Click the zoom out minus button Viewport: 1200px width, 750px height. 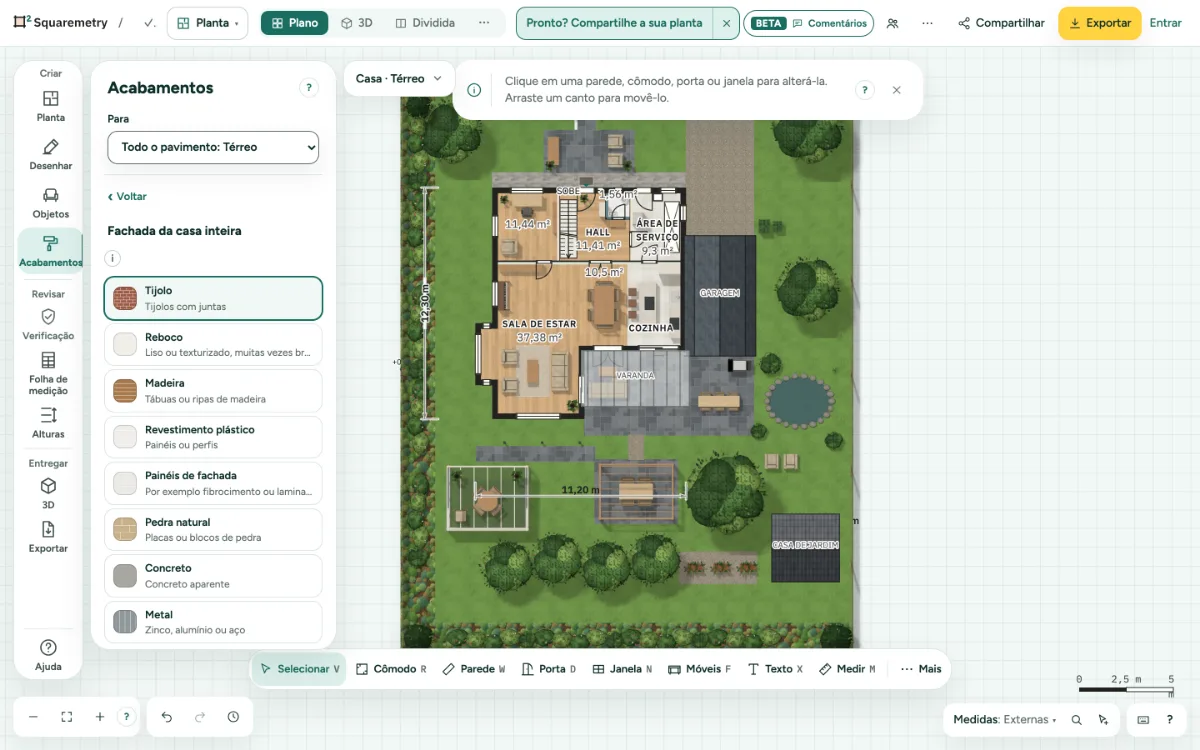[33, 717]
